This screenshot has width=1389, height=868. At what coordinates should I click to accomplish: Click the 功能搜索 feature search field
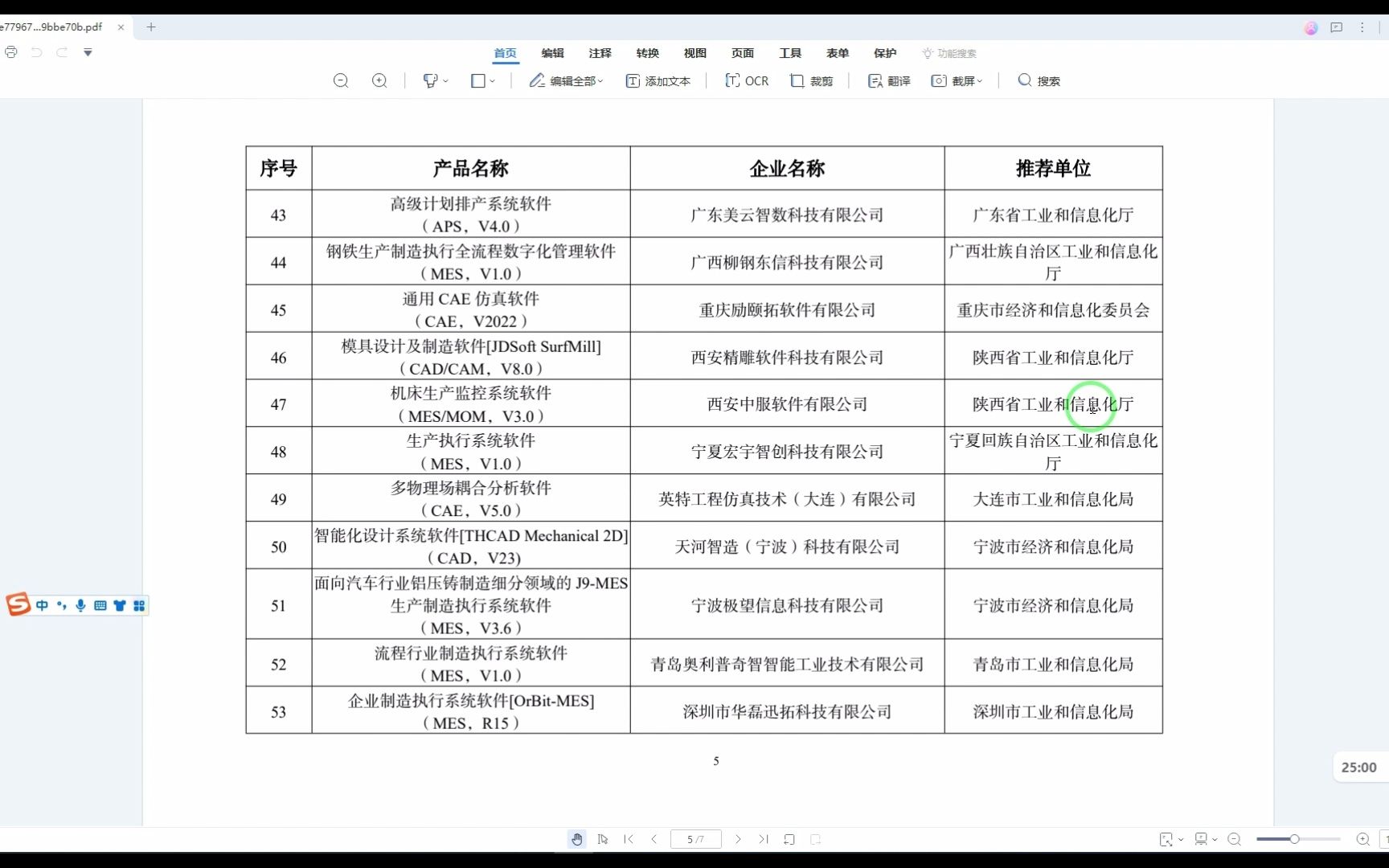coord(949,53)
